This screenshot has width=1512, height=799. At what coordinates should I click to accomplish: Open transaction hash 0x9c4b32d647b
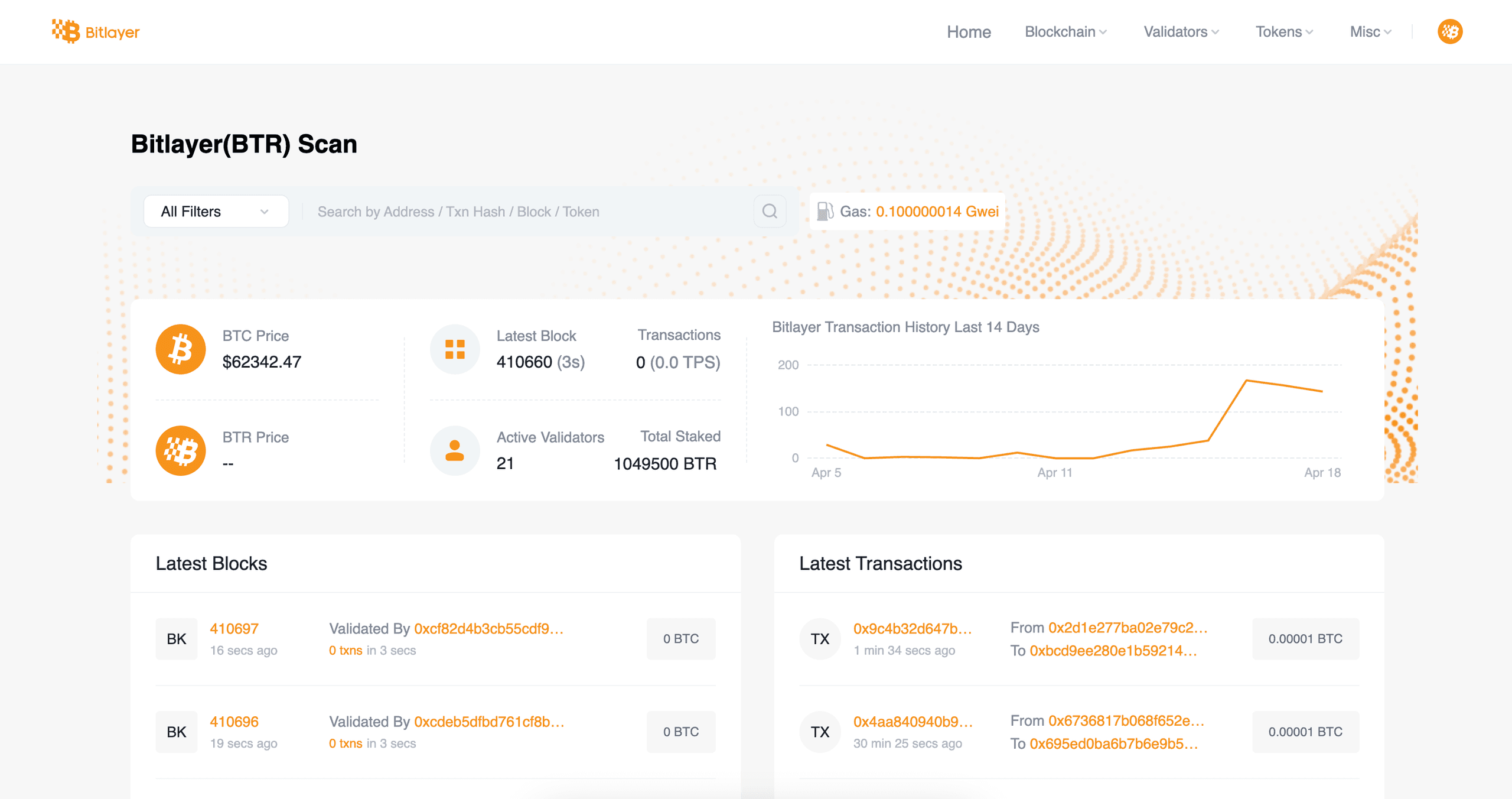point(913,629)
